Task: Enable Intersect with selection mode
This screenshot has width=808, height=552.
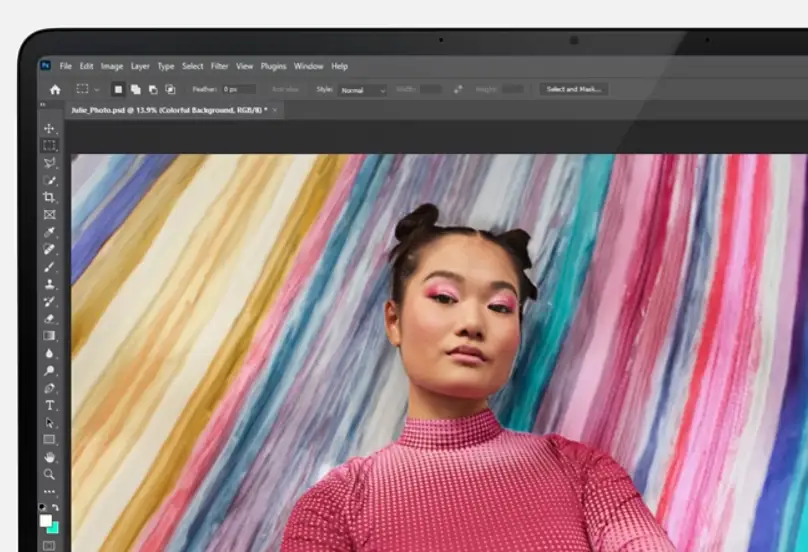Action: coord(170,90)
